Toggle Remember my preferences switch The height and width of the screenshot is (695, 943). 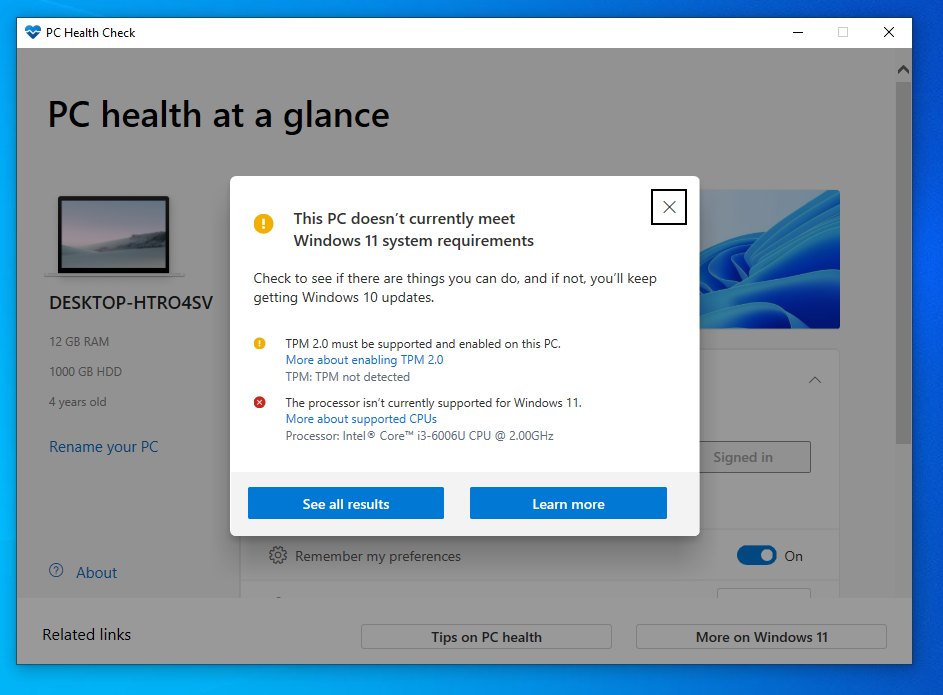[757, 556]
